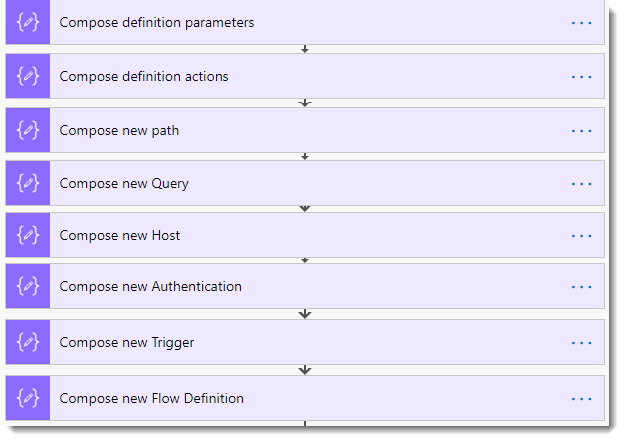Screen dimensions: 624x441
Task: Select the Compose new Trigger action icon
Action: click(x=27, y=342)
